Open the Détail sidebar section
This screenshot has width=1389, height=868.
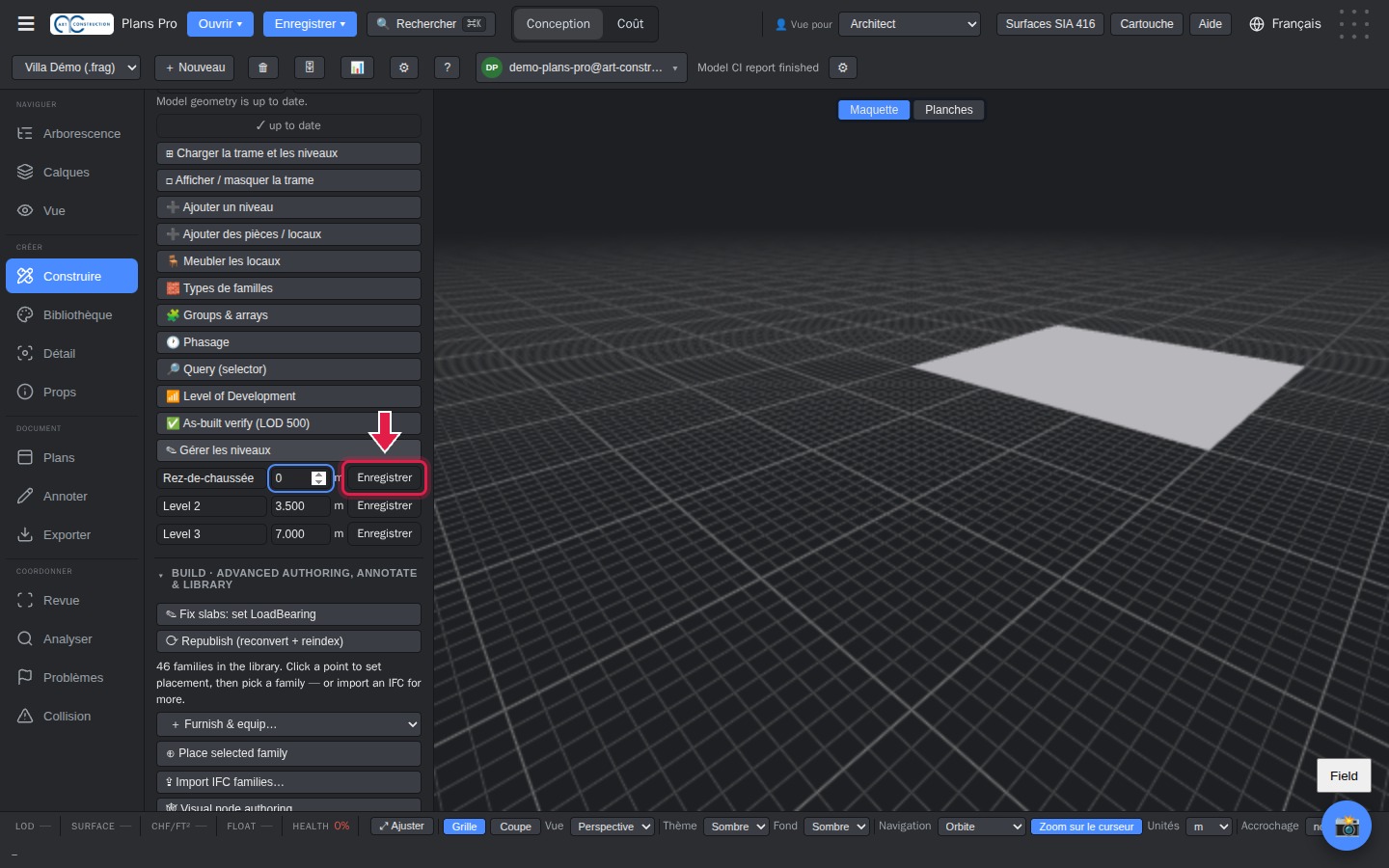72,354
